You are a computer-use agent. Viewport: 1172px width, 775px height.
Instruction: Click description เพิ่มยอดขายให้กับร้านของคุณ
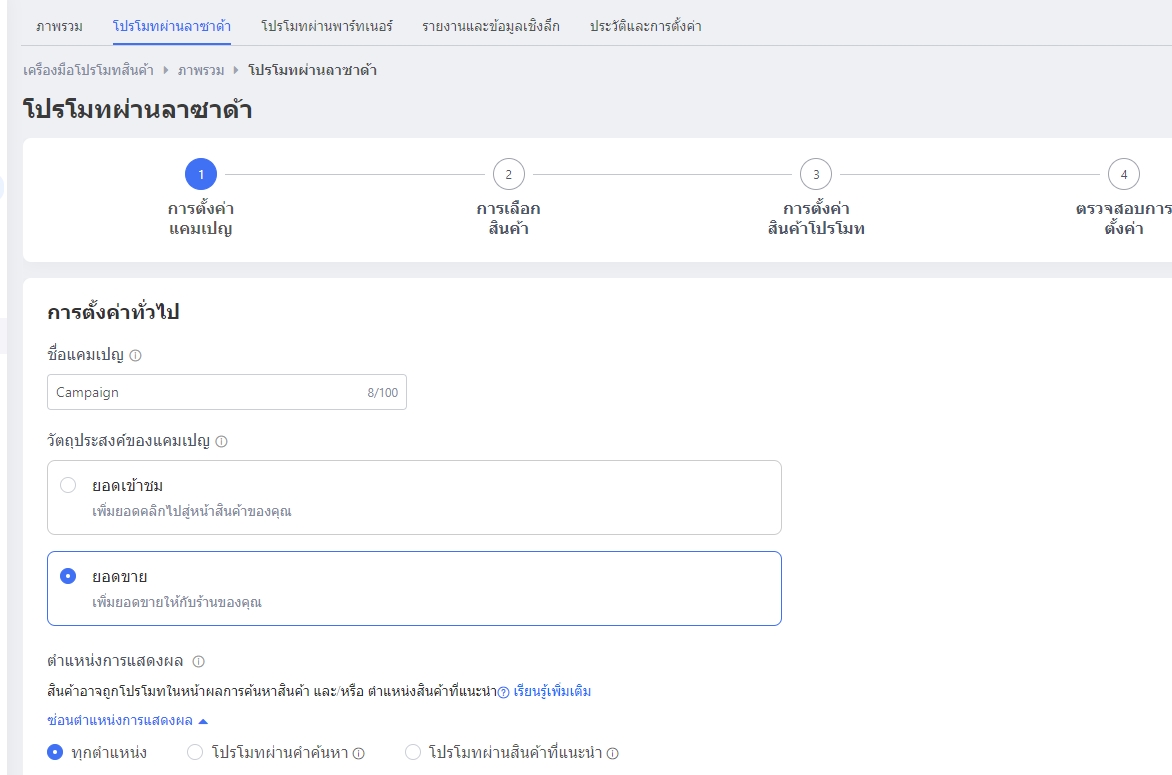[177, 602]
